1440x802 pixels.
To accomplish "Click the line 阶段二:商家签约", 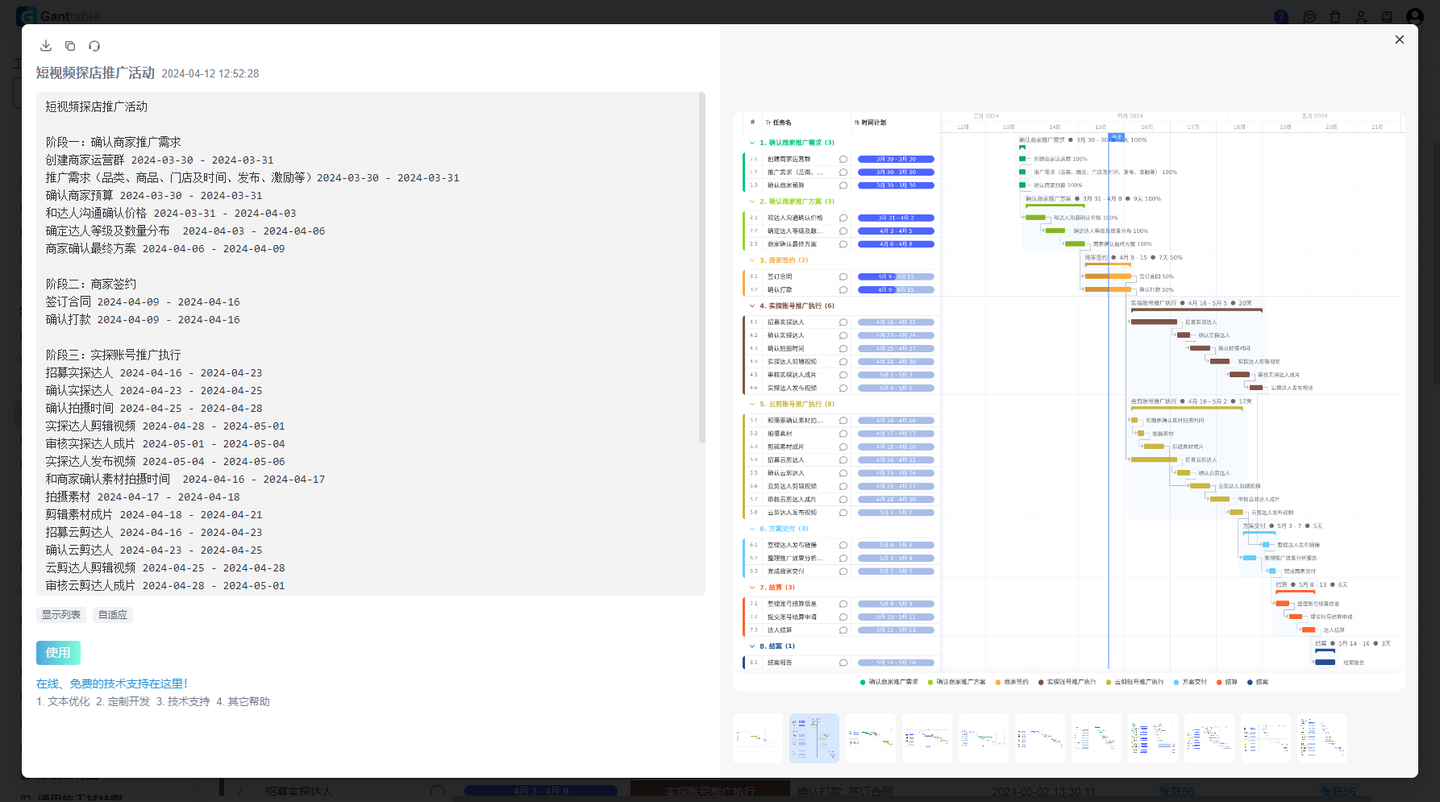I will click(x=91, y=284).
